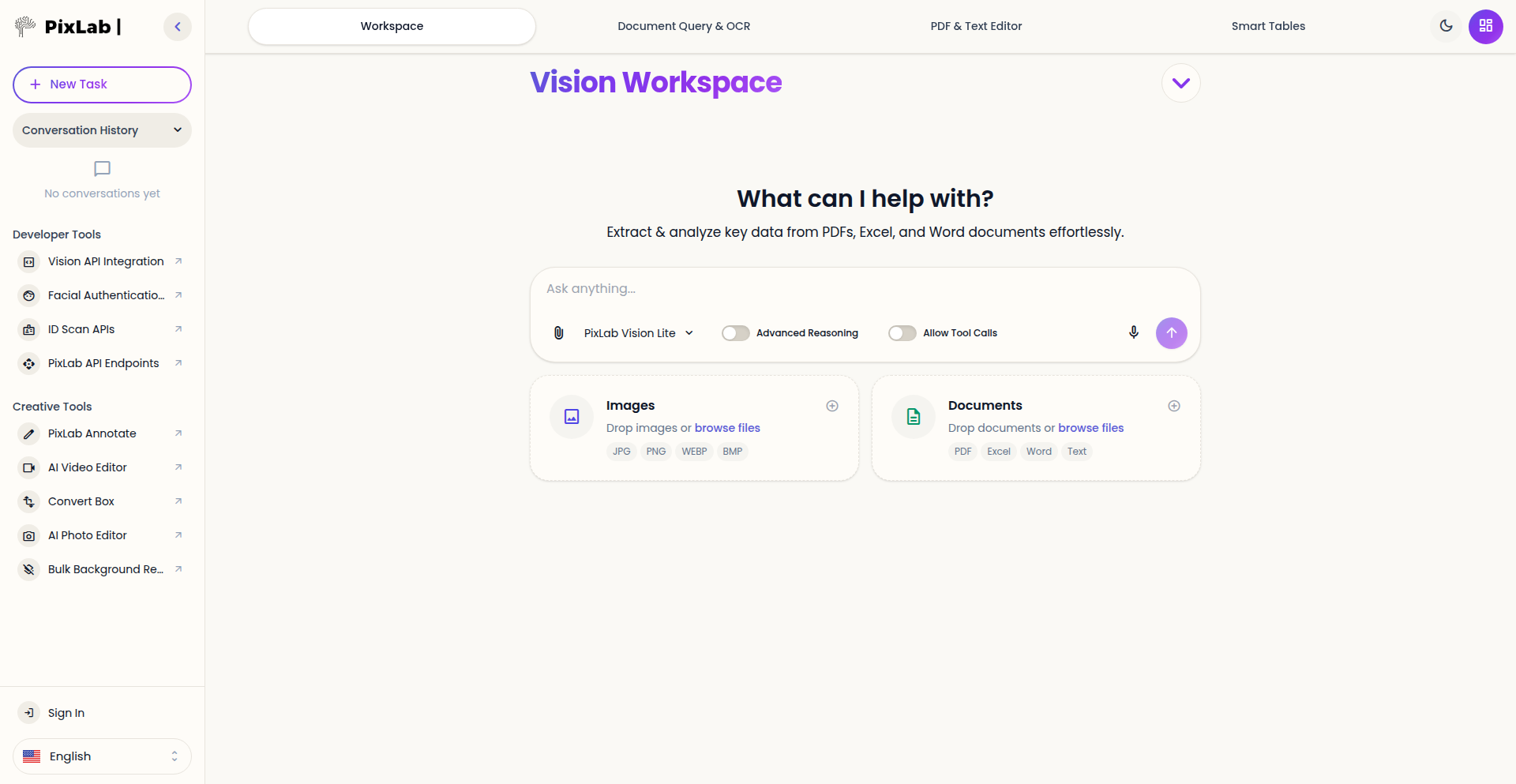Switch to the Smart Tables tab
The height and width of the screenshot is (784, 1516).
pyautogui.click(x=1268, y=26)
